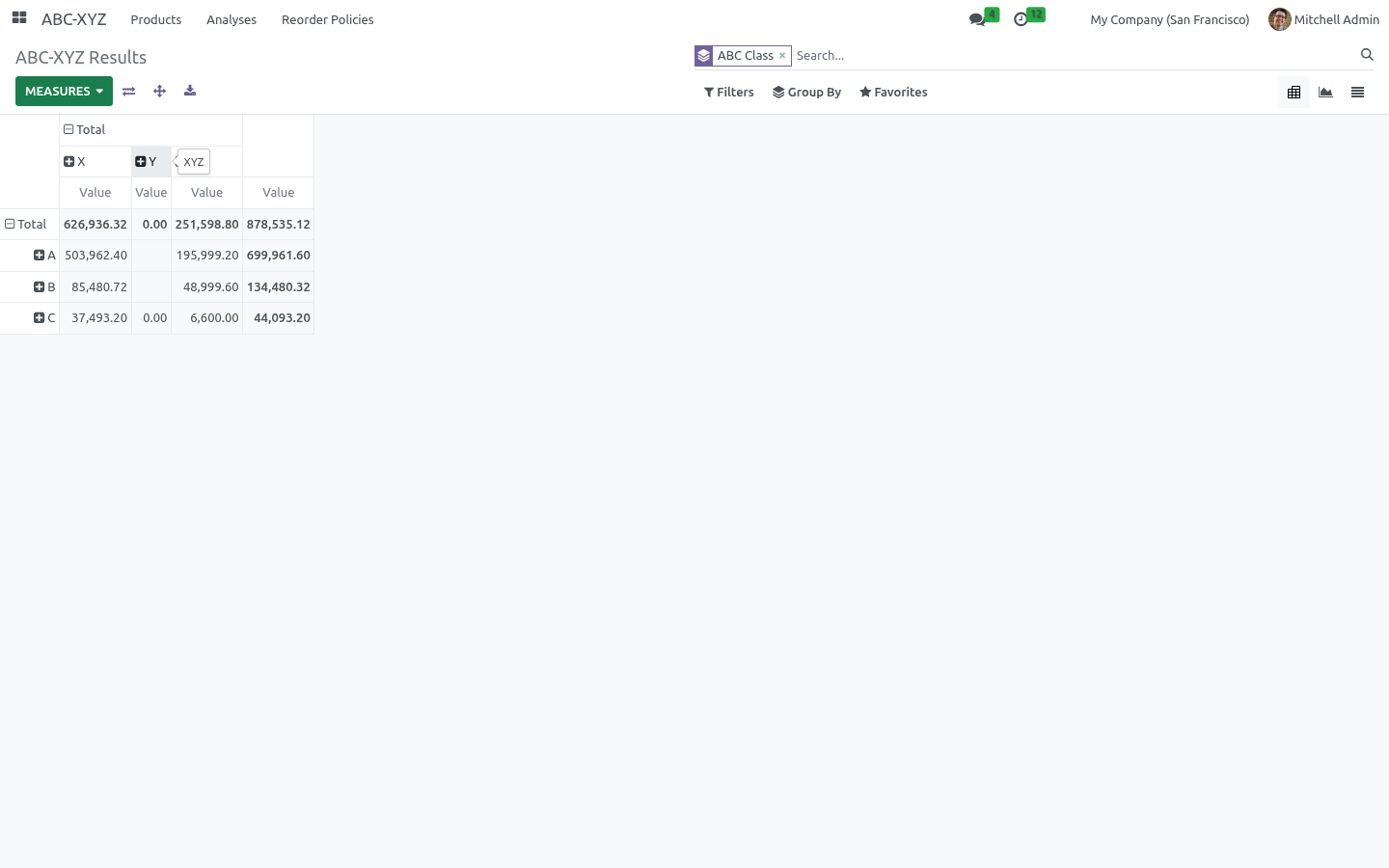1389x868 pixels.
Task: Open the main apps grid menu
Action: [19, 18]
